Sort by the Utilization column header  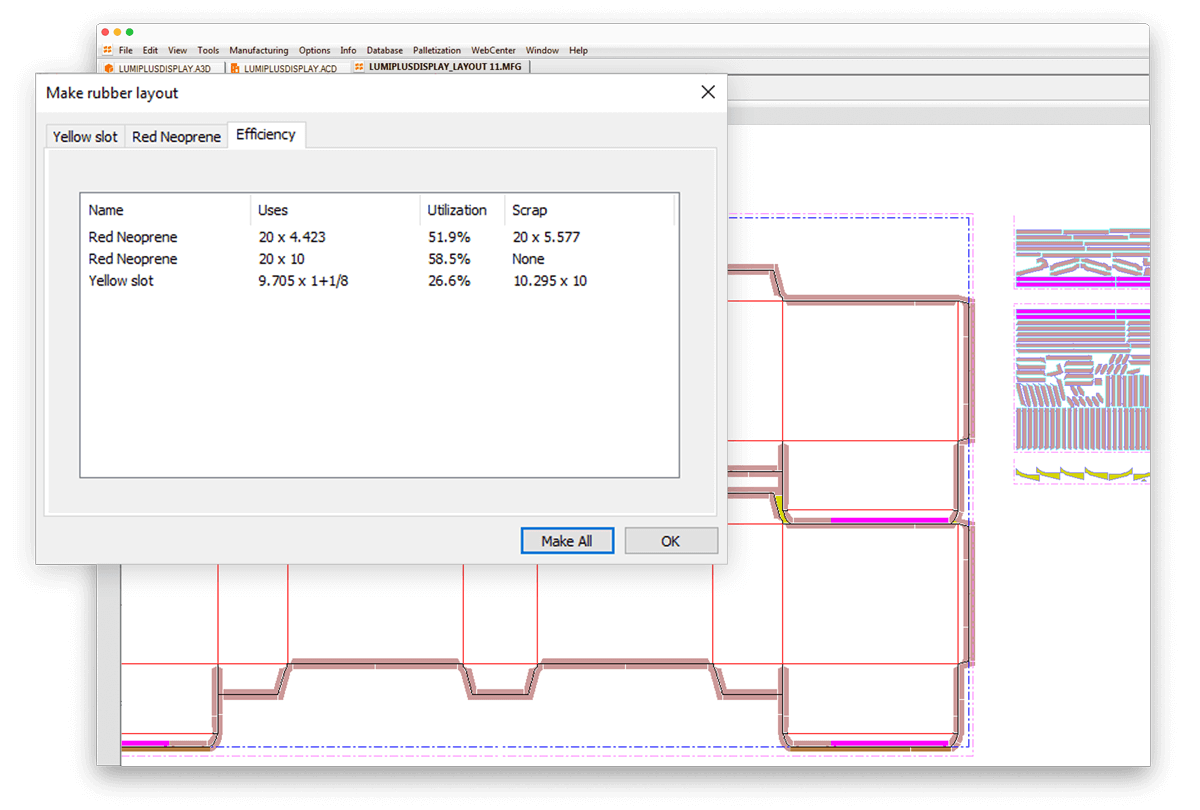pos(457,210)
